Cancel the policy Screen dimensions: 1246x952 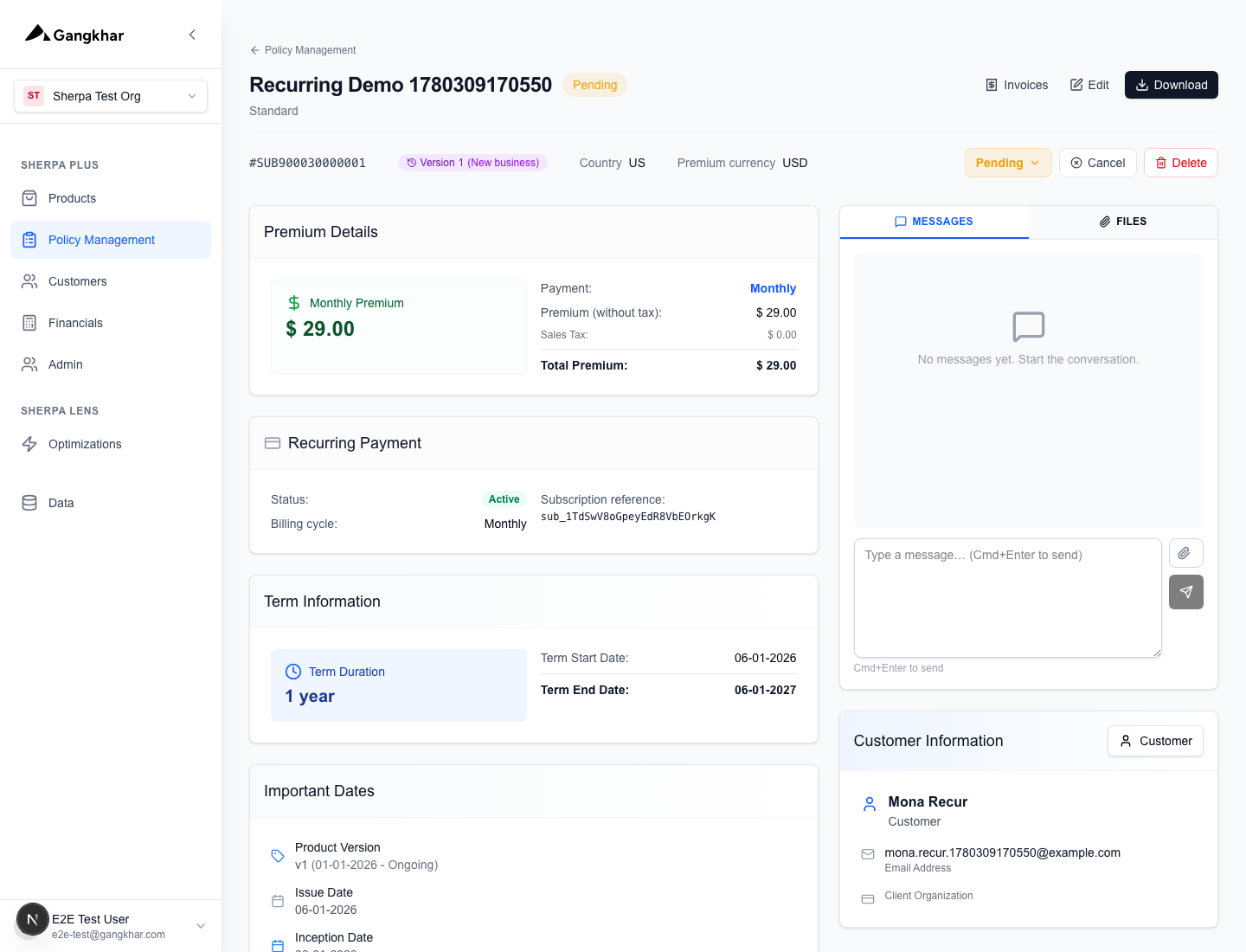pos(1098,163)
